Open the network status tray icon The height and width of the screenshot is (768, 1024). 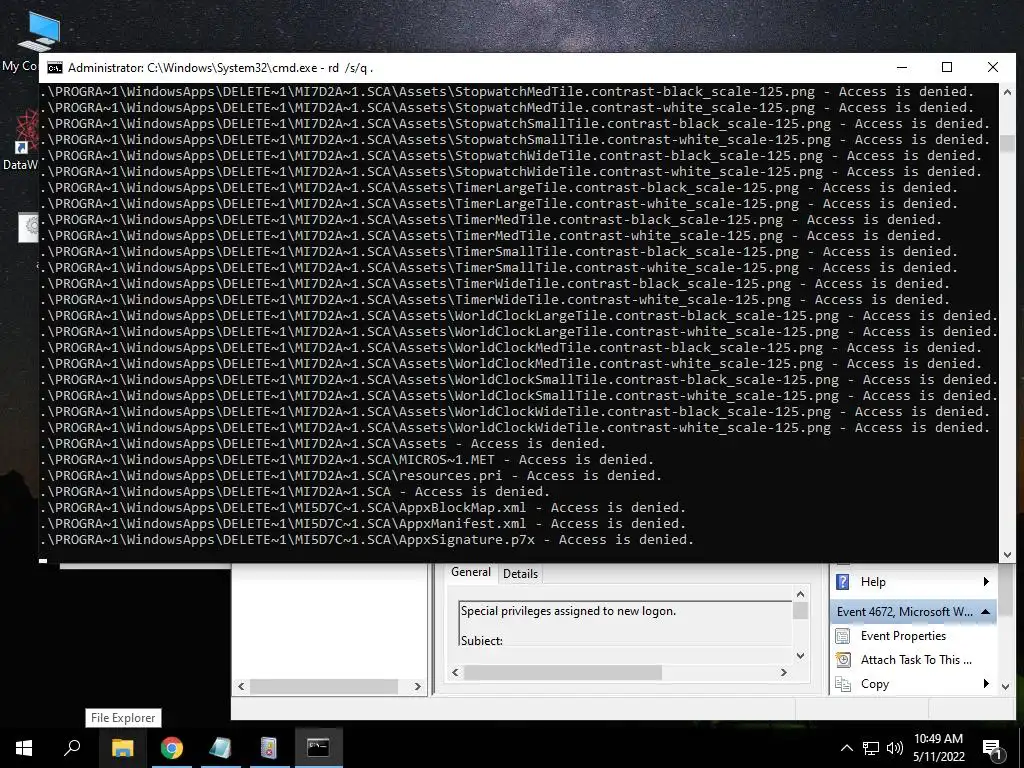871,748
